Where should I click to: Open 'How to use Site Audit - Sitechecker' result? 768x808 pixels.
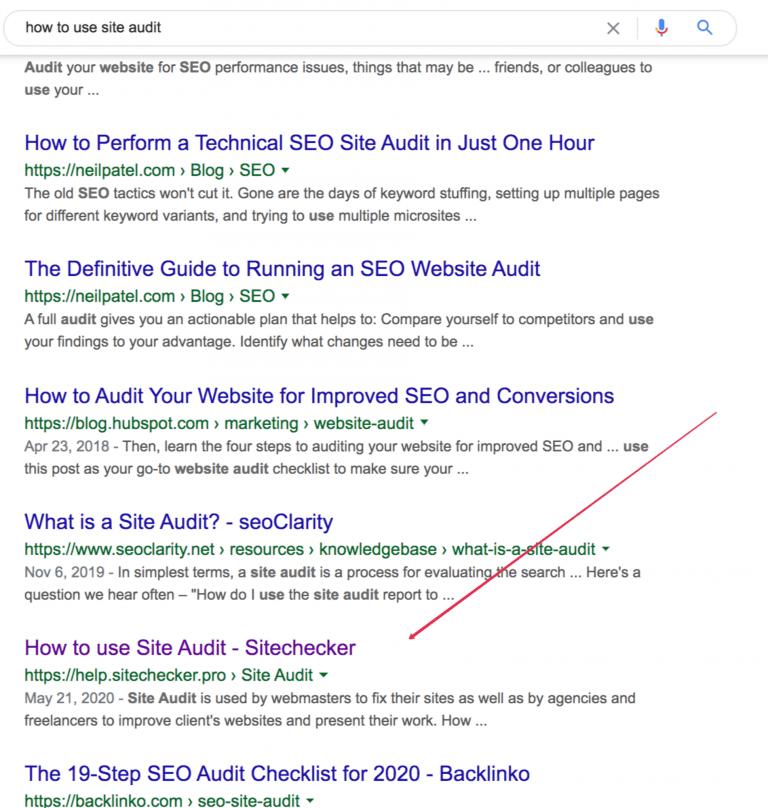click(190, 648)
